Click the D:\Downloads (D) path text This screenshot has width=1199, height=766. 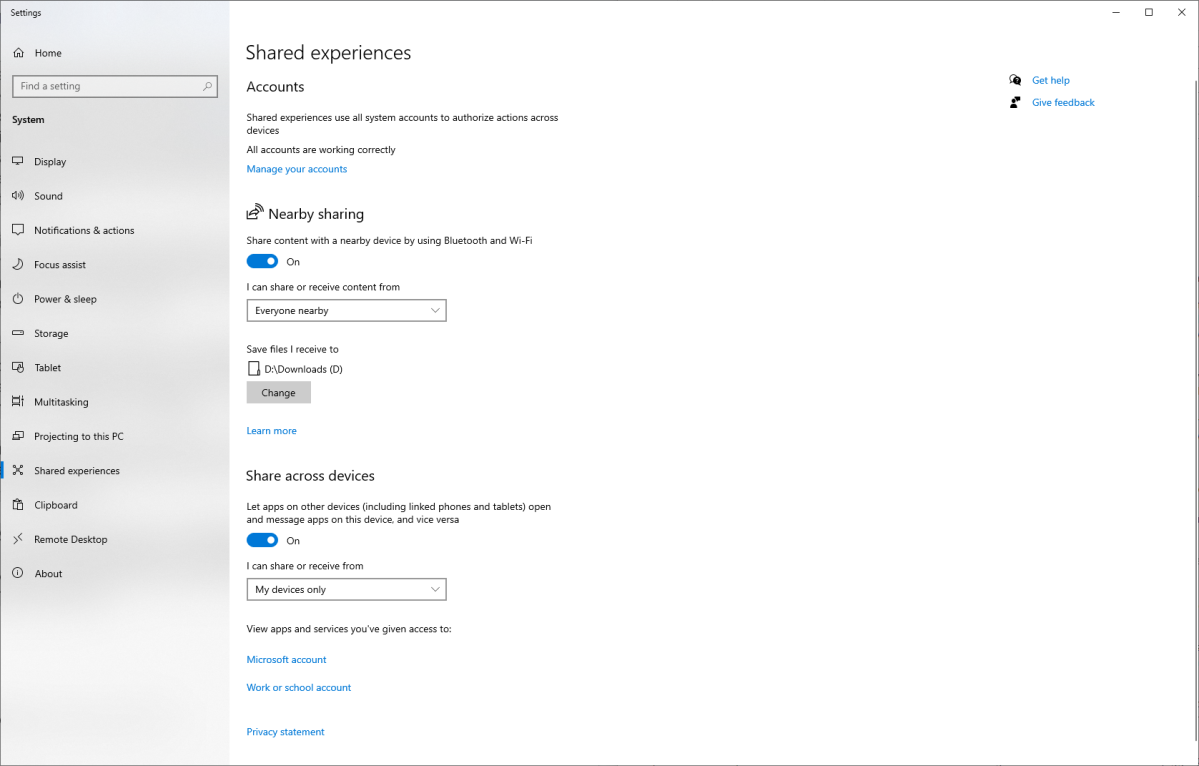coord(304,369)
